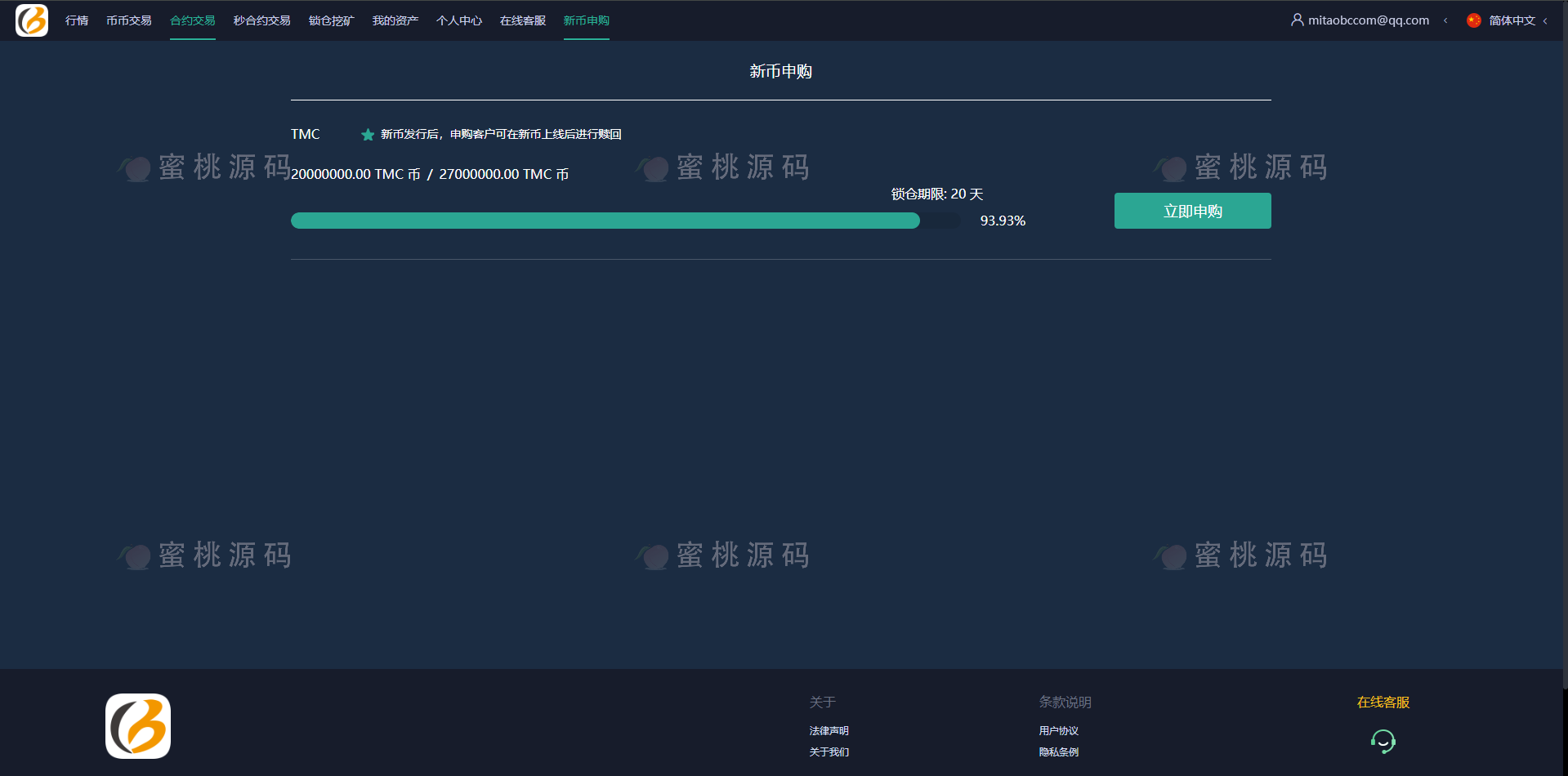Click the orange B logo in navbar
The image size is (1568, 776).
pyautogui.click(x=32, y=20)
